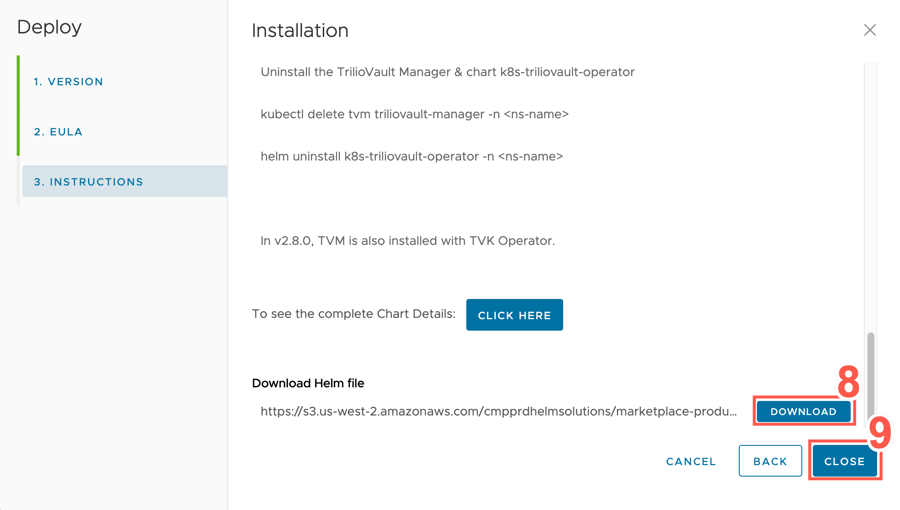Select the 3. Instructions step
Screen dimensions: 900x510
click(x=89, y=182)
